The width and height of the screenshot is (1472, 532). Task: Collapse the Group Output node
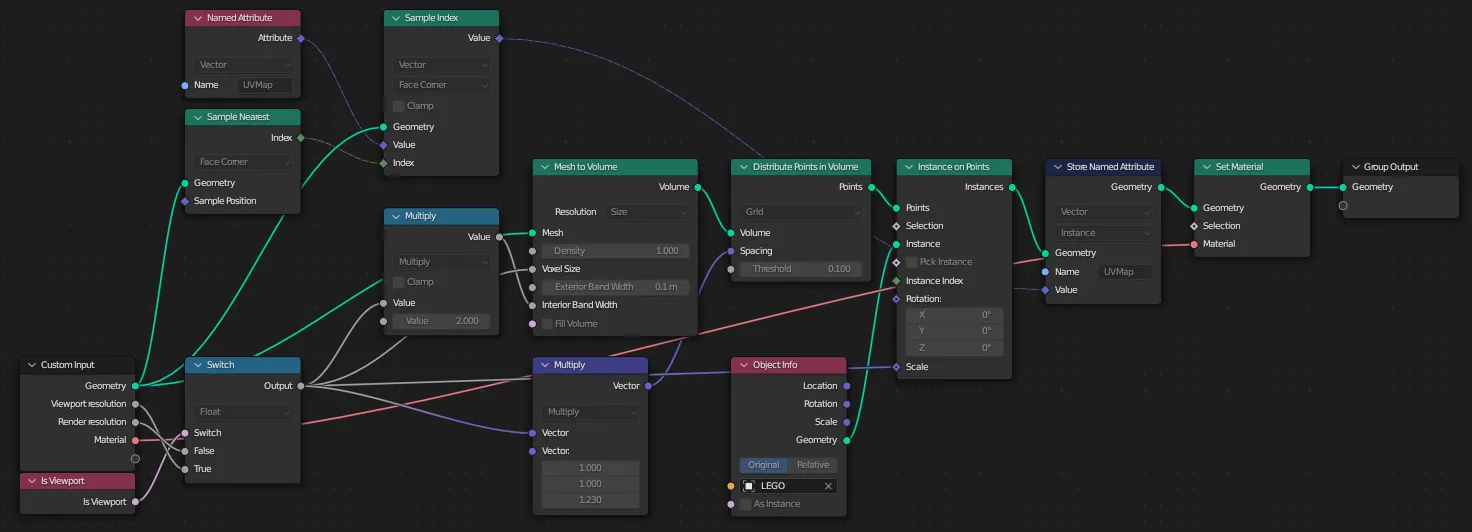[1354, 167]
